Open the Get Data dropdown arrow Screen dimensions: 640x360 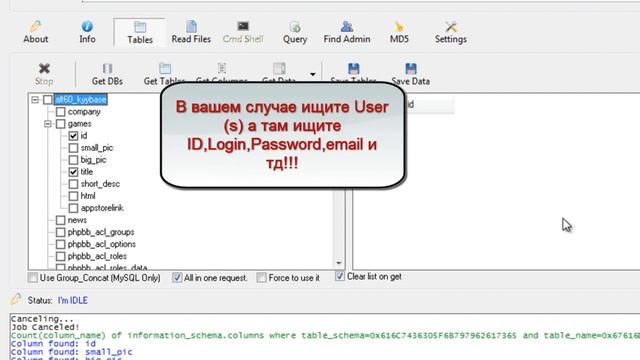313,74
